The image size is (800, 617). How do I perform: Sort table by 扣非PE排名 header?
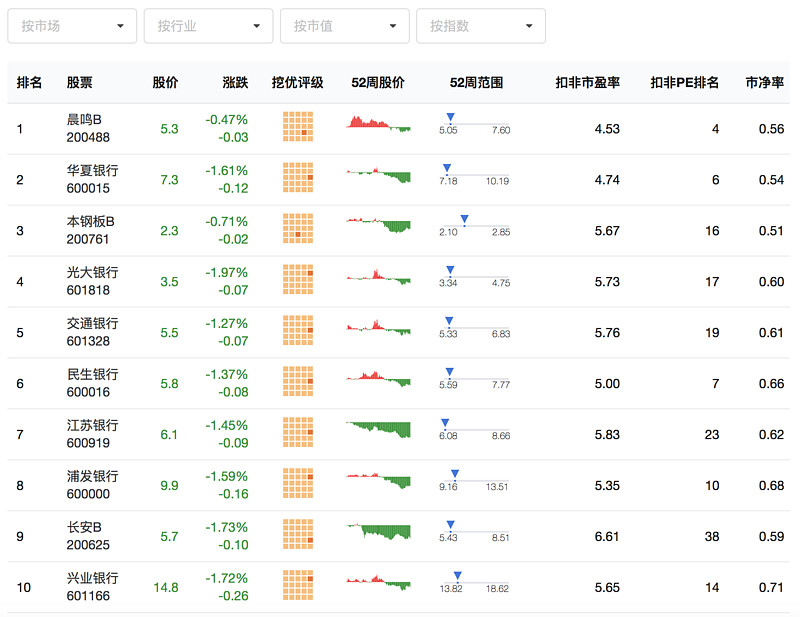pos(684,82)
